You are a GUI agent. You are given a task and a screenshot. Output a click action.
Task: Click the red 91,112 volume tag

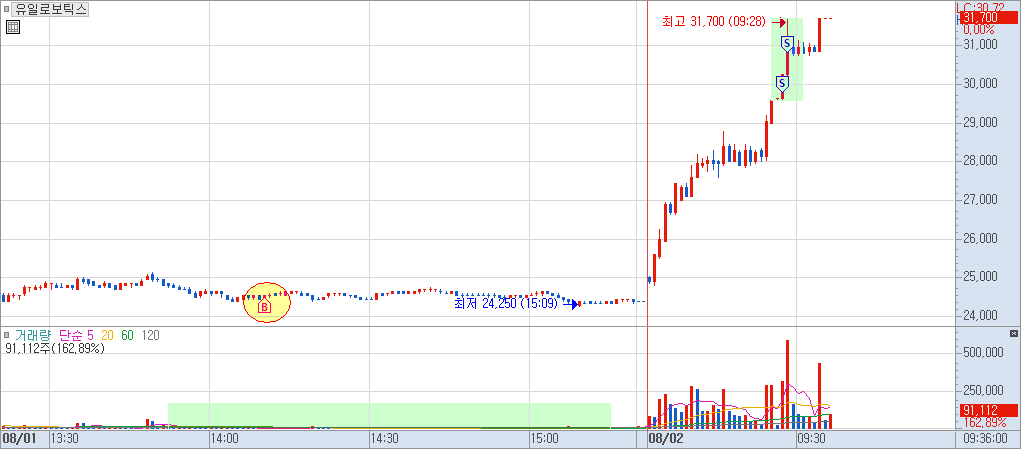(989, 410)
